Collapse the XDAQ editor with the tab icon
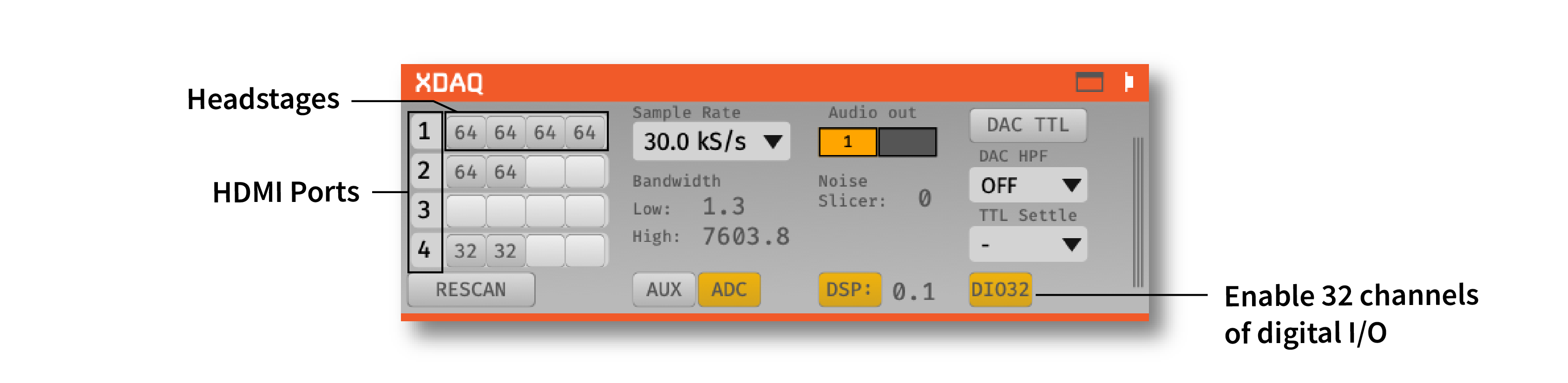 1128,81
